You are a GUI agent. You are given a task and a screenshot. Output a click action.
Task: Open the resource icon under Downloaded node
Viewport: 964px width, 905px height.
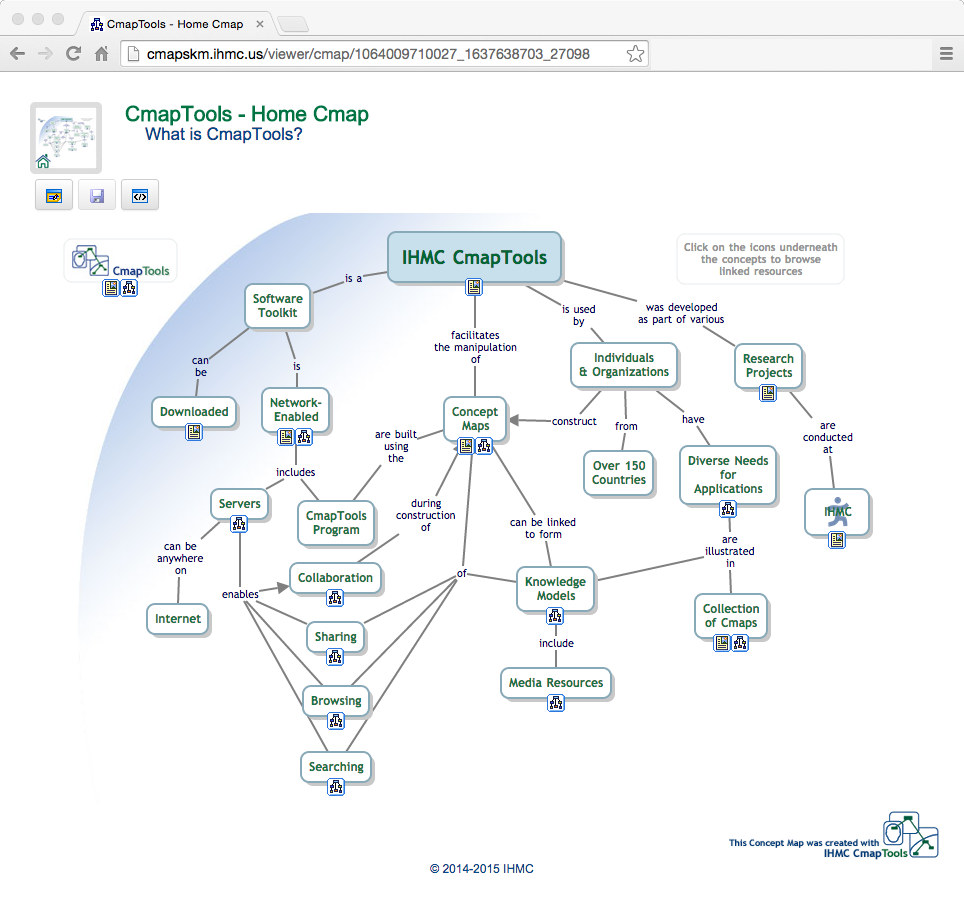point(194,432)
